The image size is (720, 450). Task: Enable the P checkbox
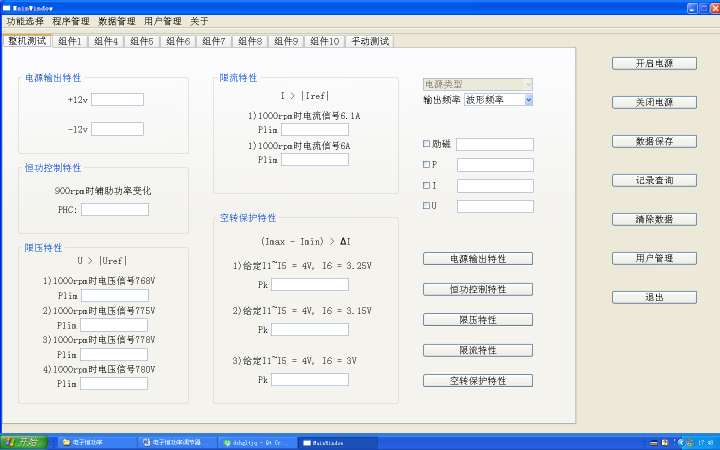pos(427,165)
